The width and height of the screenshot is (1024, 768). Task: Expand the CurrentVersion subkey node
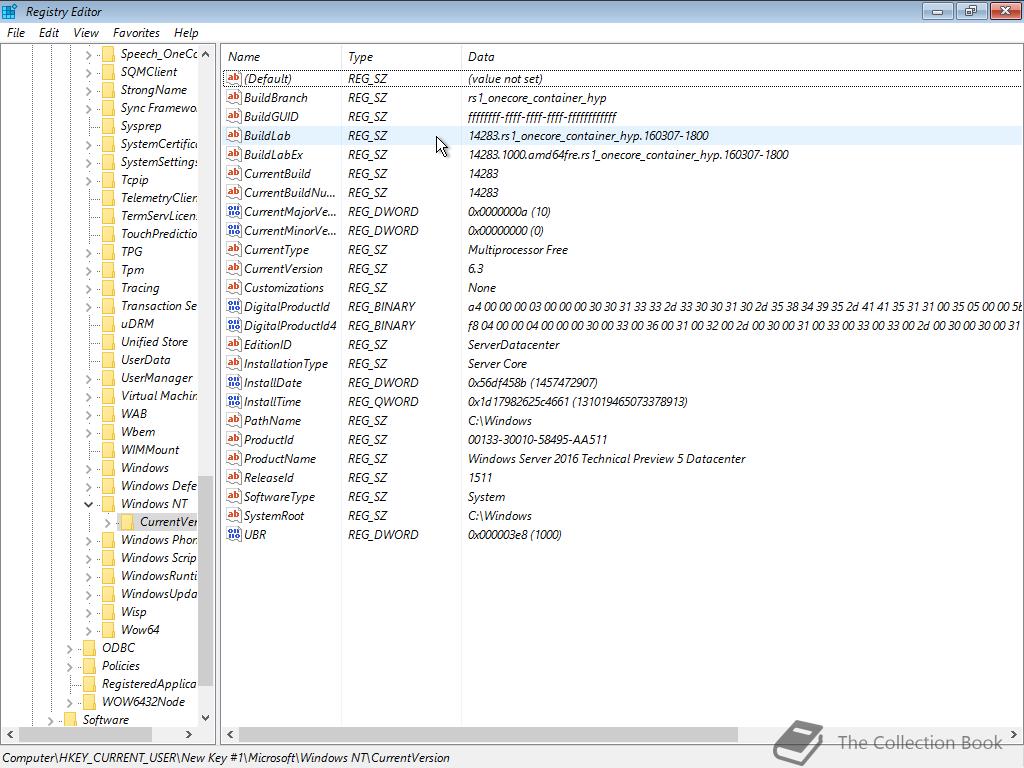[108, 522]
